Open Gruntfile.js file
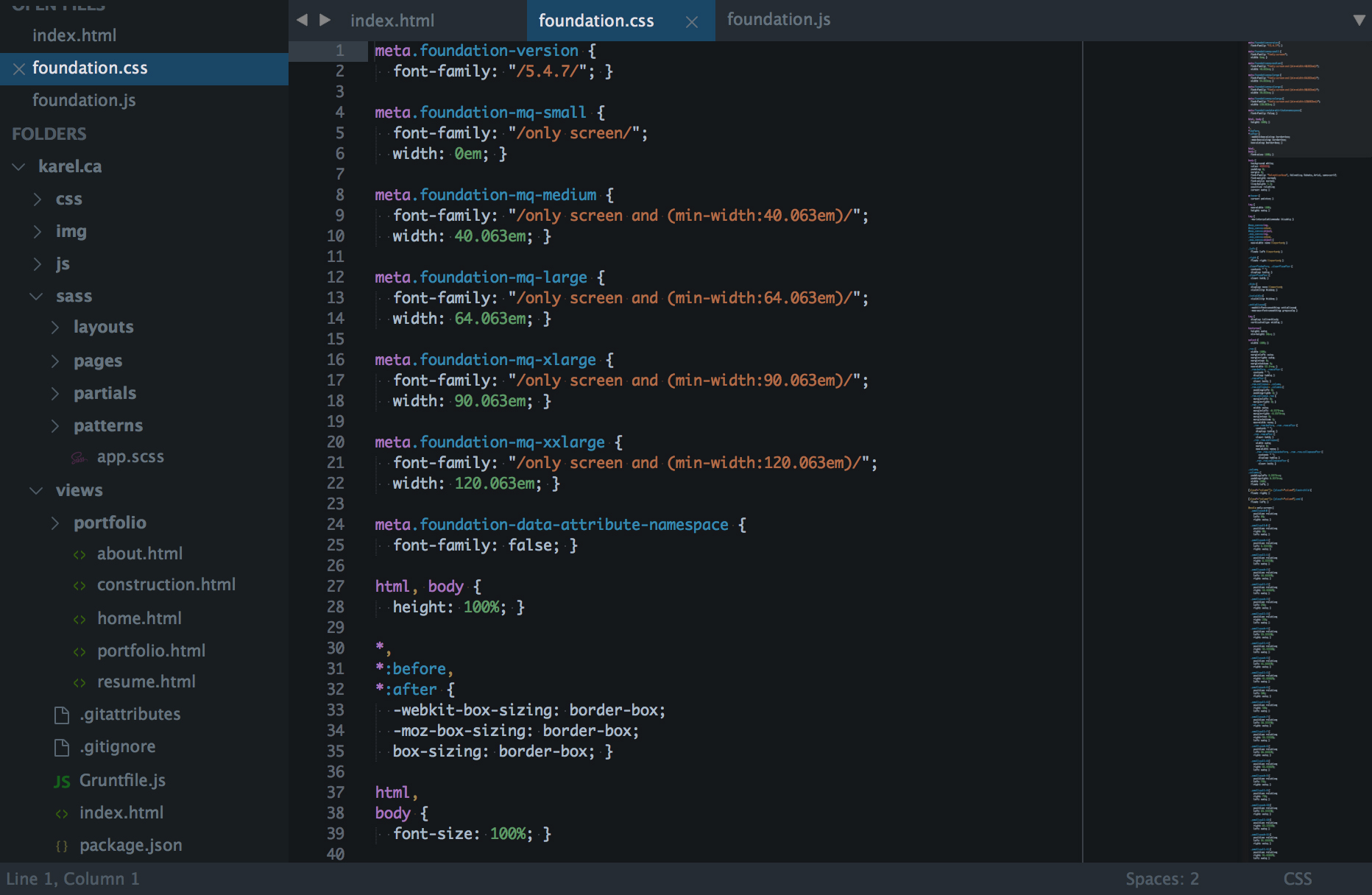This screenshot has width=1372, height=895. pos(122,780)
